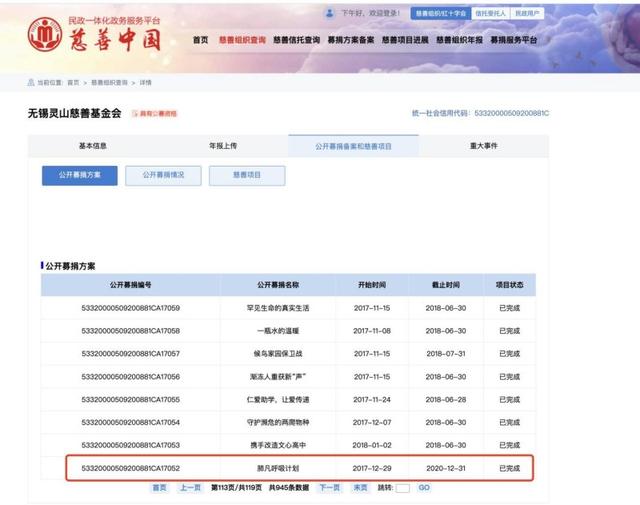Viewport: 640px width, 505px height.
Task: Click 已完成 status in 一瓶水的温暖 row
Action: (509, 331)
